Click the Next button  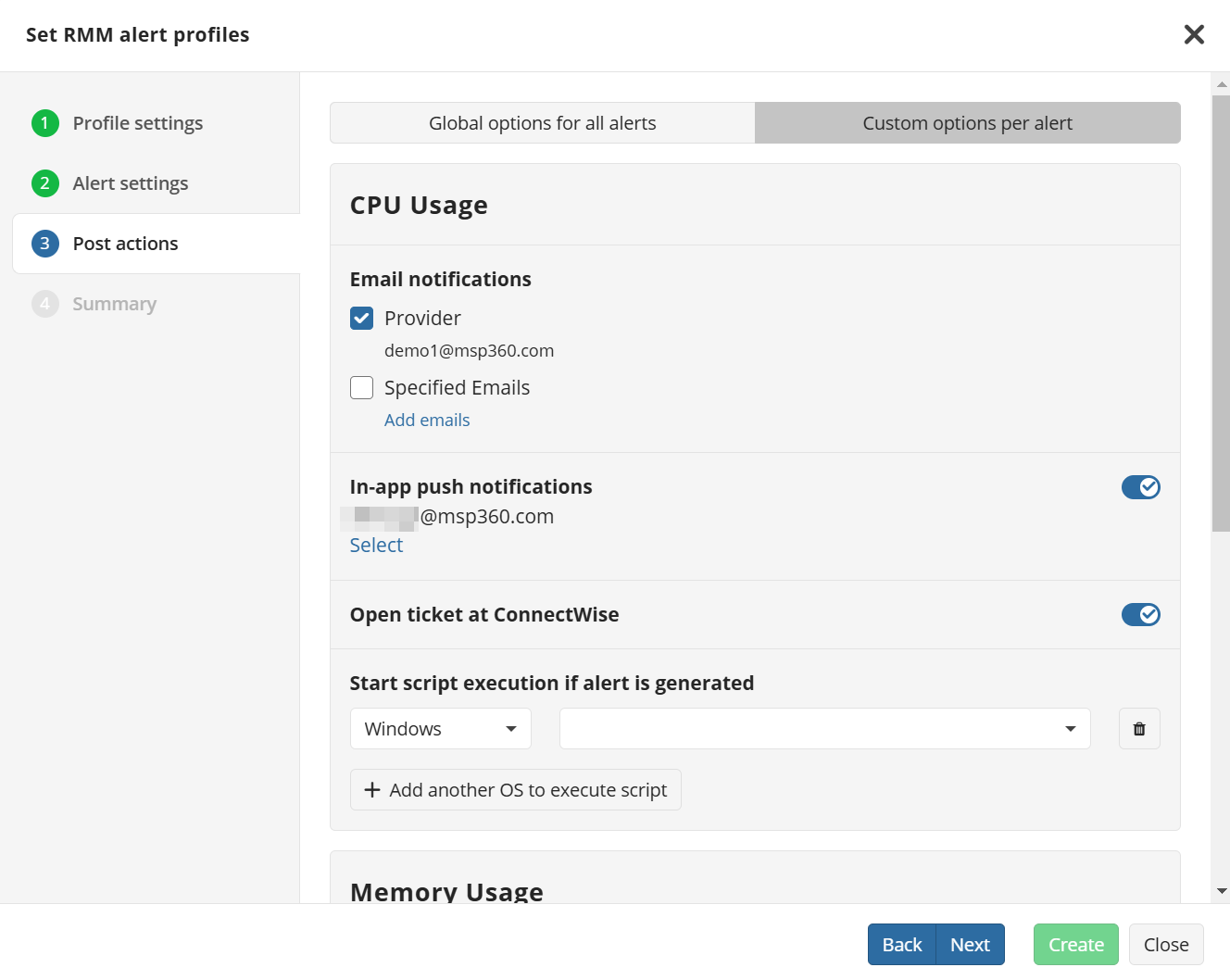pos(970,945)
